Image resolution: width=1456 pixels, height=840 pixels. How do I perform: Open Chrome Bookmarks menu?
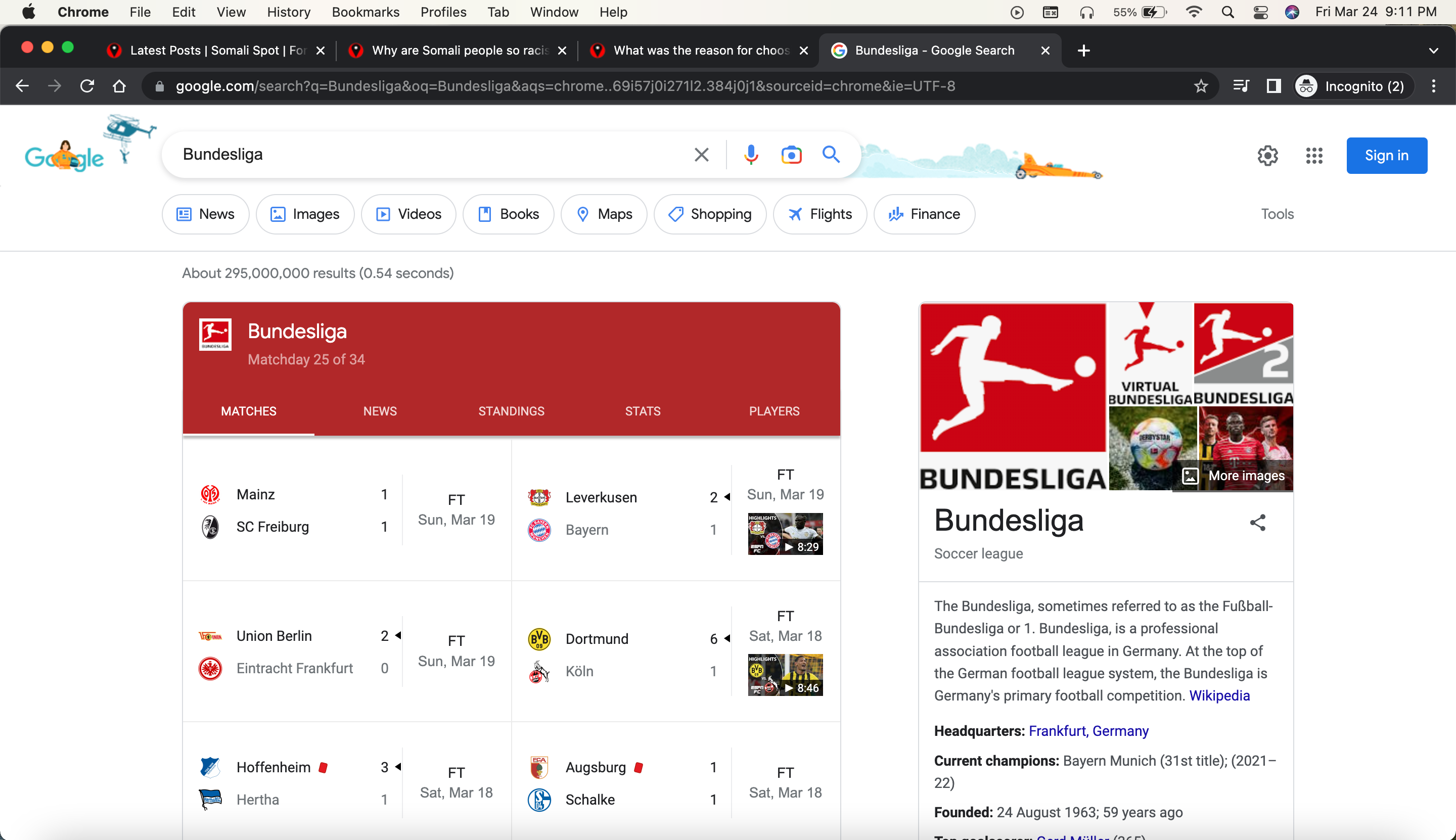click(366, 12)
